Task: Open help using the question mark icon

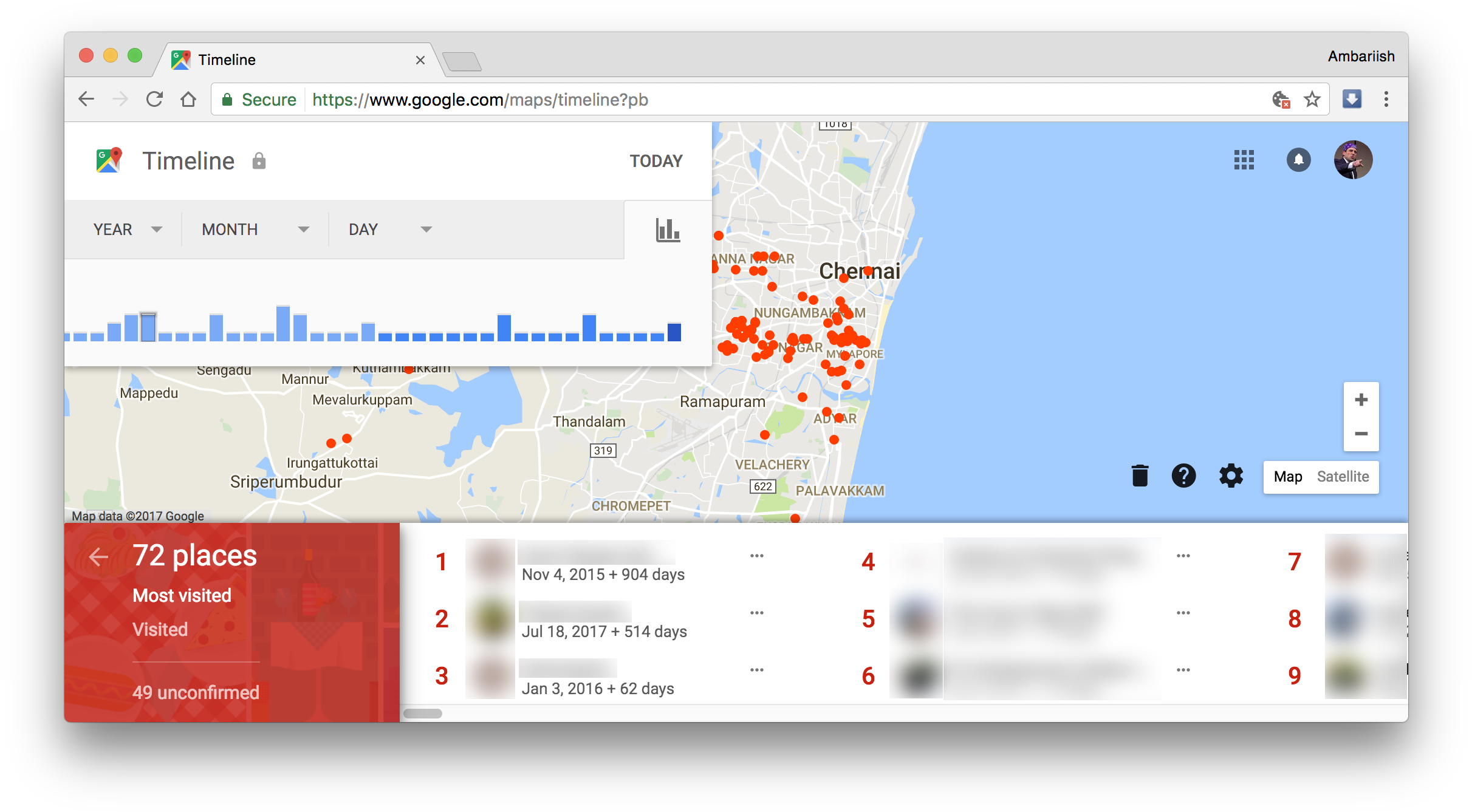Action: (x=1183, y=476)
